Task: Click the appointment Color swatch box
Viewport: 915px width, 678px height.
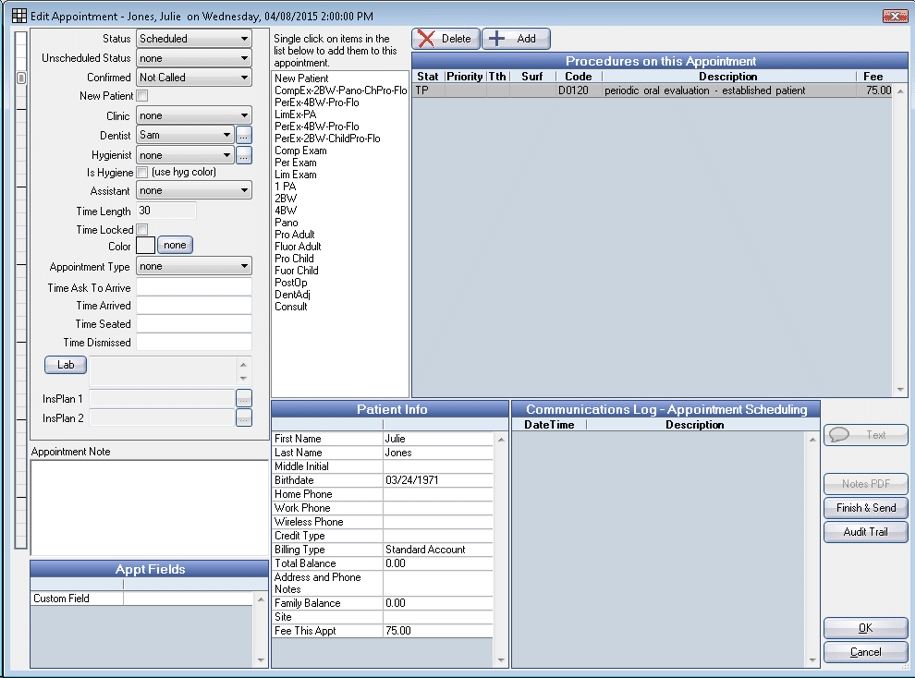Action: 145,246
